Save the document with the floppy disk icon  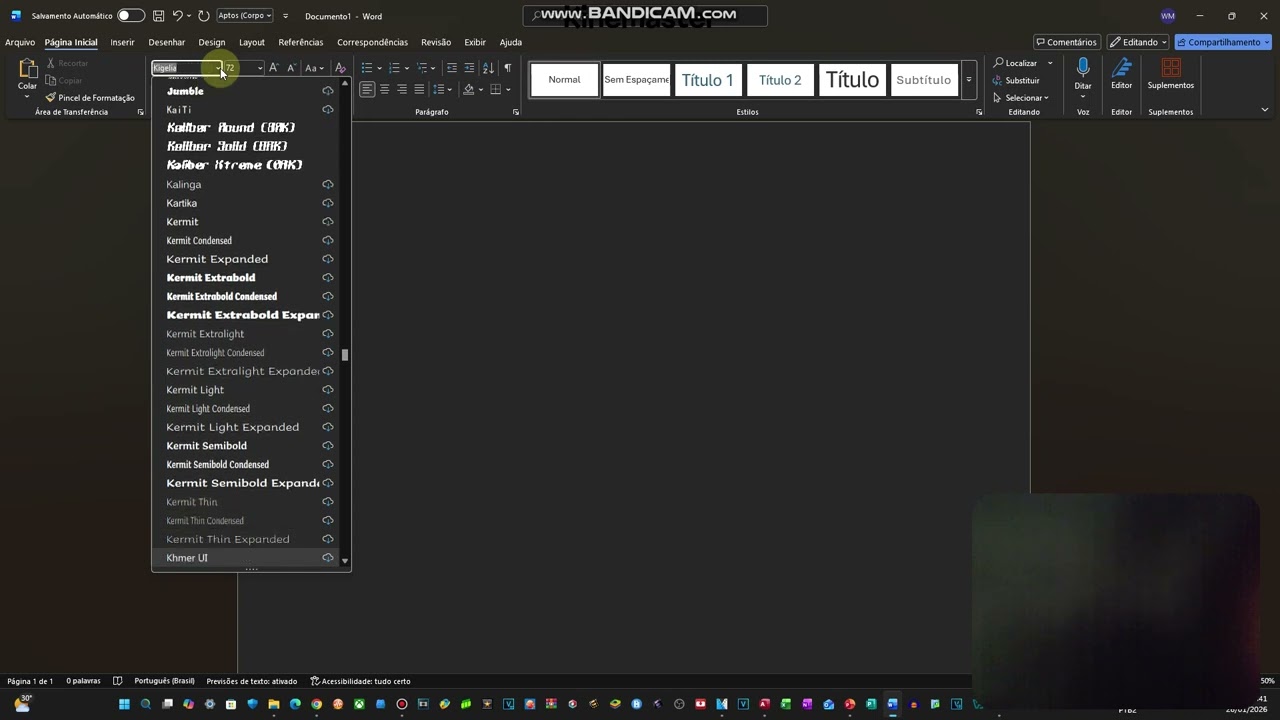[158, 16]
